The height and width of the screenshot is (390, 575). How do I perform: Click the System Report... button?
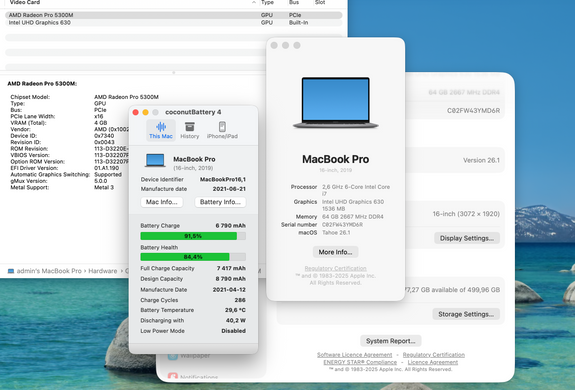point(391,341)
